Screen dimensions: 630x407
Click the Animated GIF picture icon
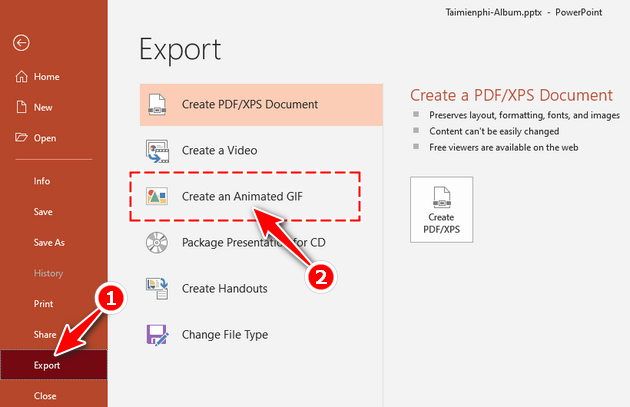point(157,196)
